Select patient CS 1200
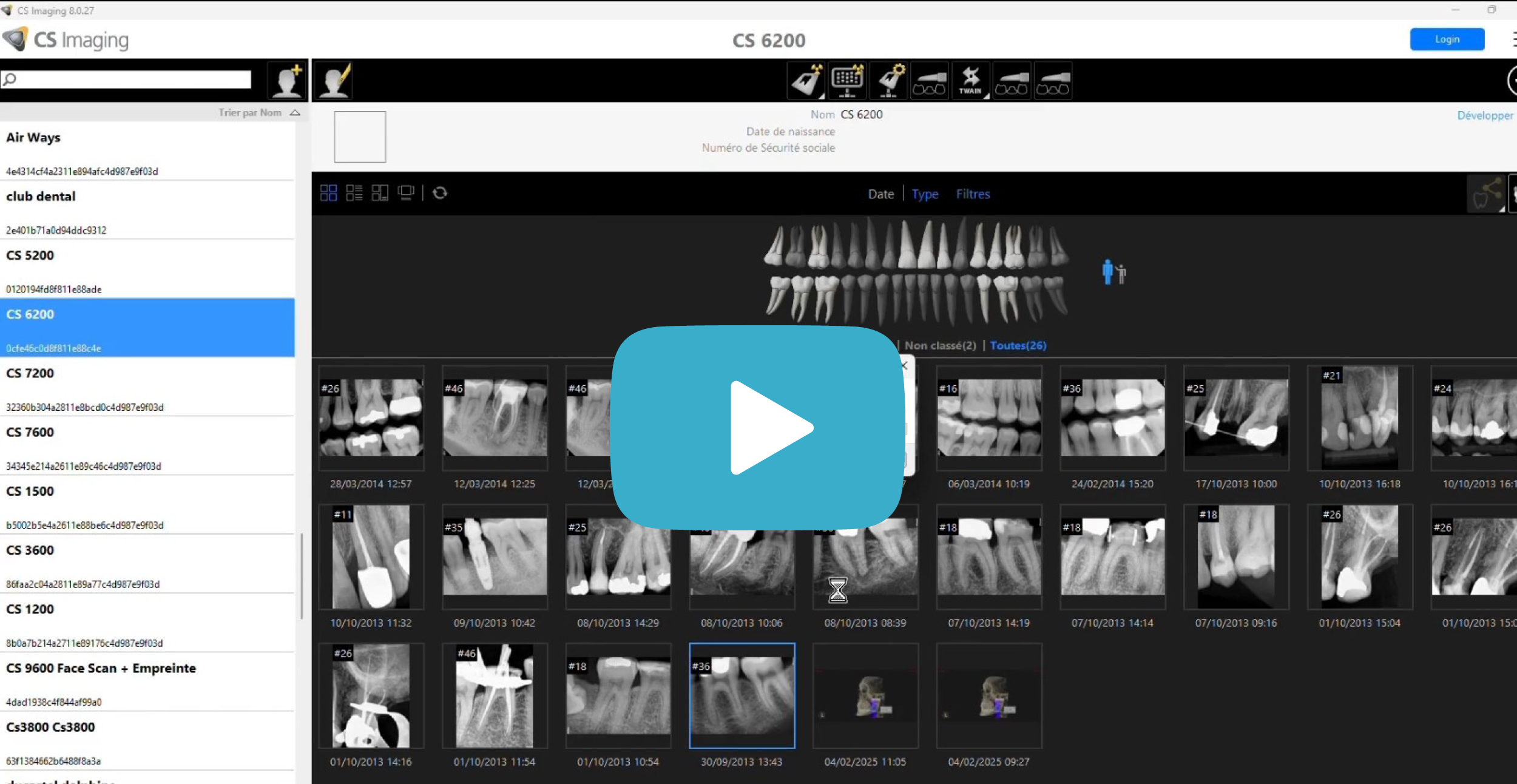1517x784 pixels. 147,622
